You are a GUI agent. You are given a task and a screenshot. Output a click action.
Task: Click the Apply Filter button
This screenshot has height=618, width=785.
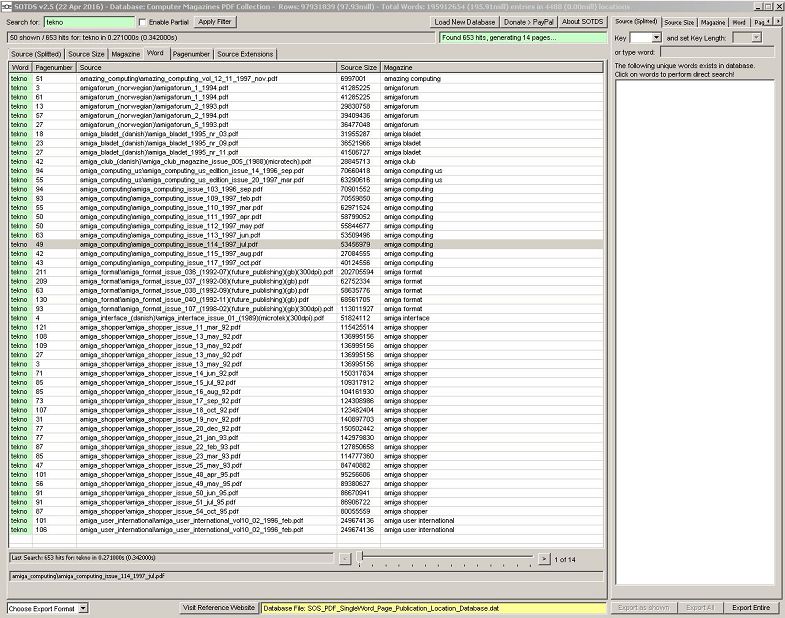click(215, 21)
